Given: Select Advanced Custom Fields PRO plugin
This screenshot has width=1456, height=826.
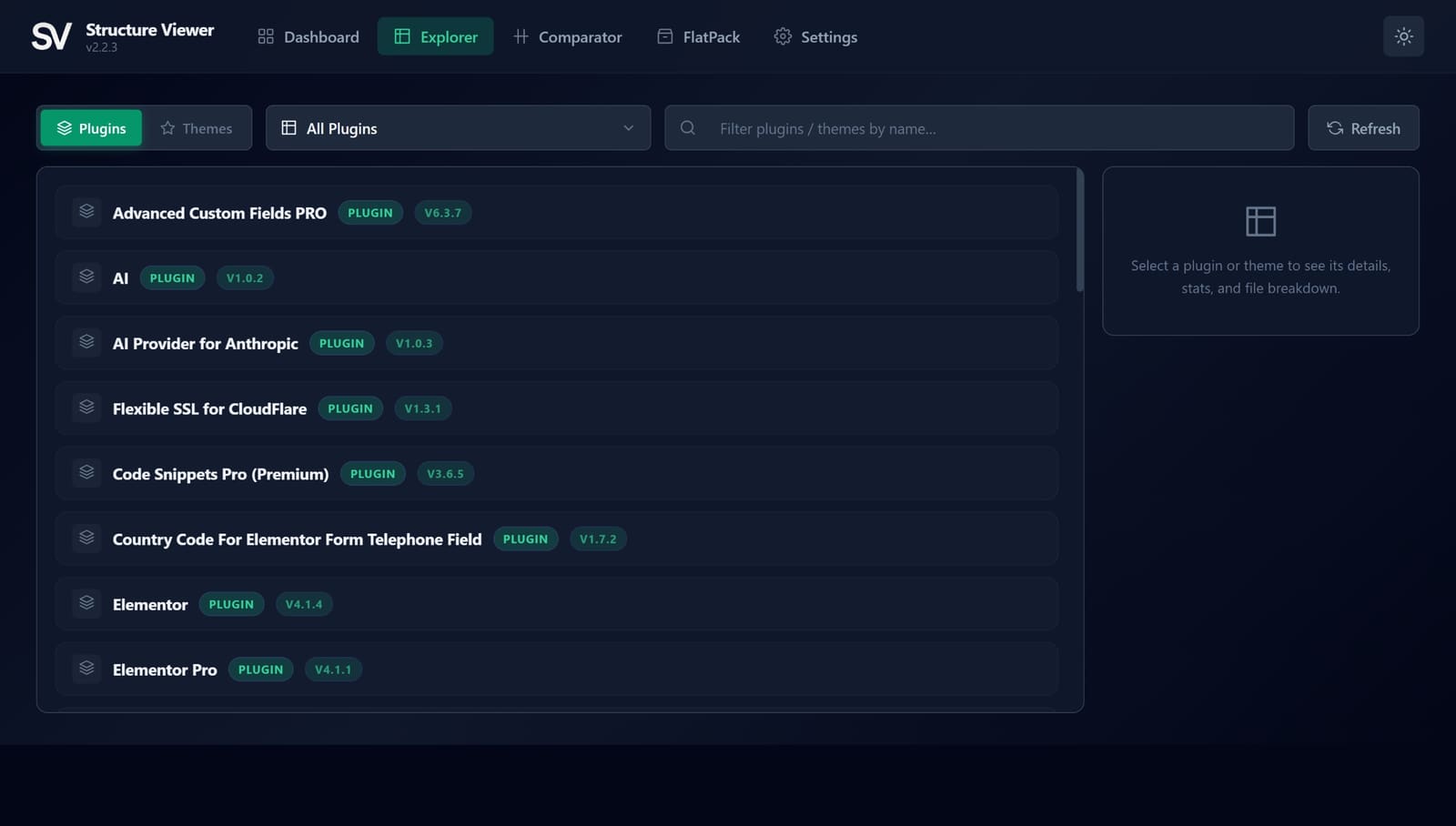Looking at the screenshot, I should [x=219, y=213].
